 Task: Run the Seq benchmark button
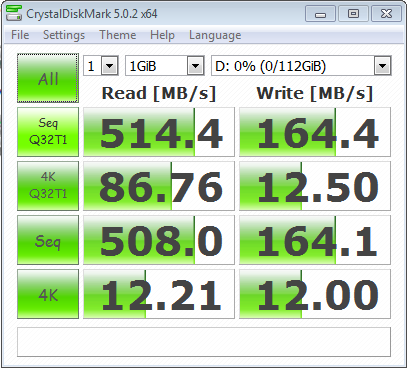coord(48,240)
